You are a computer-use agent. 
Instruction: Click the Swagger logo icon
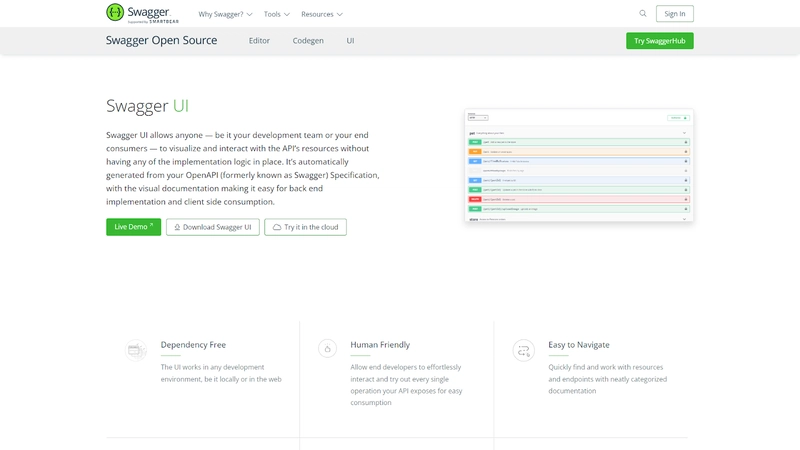coord(115,12)
